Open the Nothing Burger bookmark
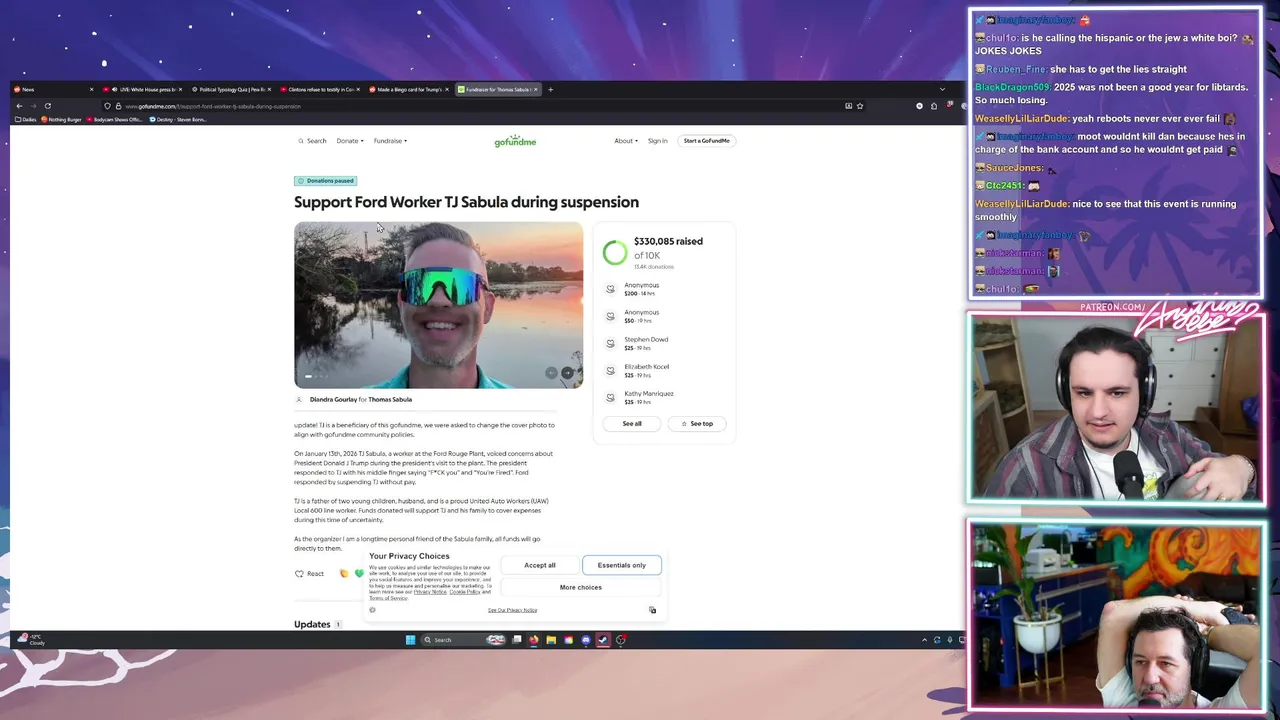 coord(62,120)
